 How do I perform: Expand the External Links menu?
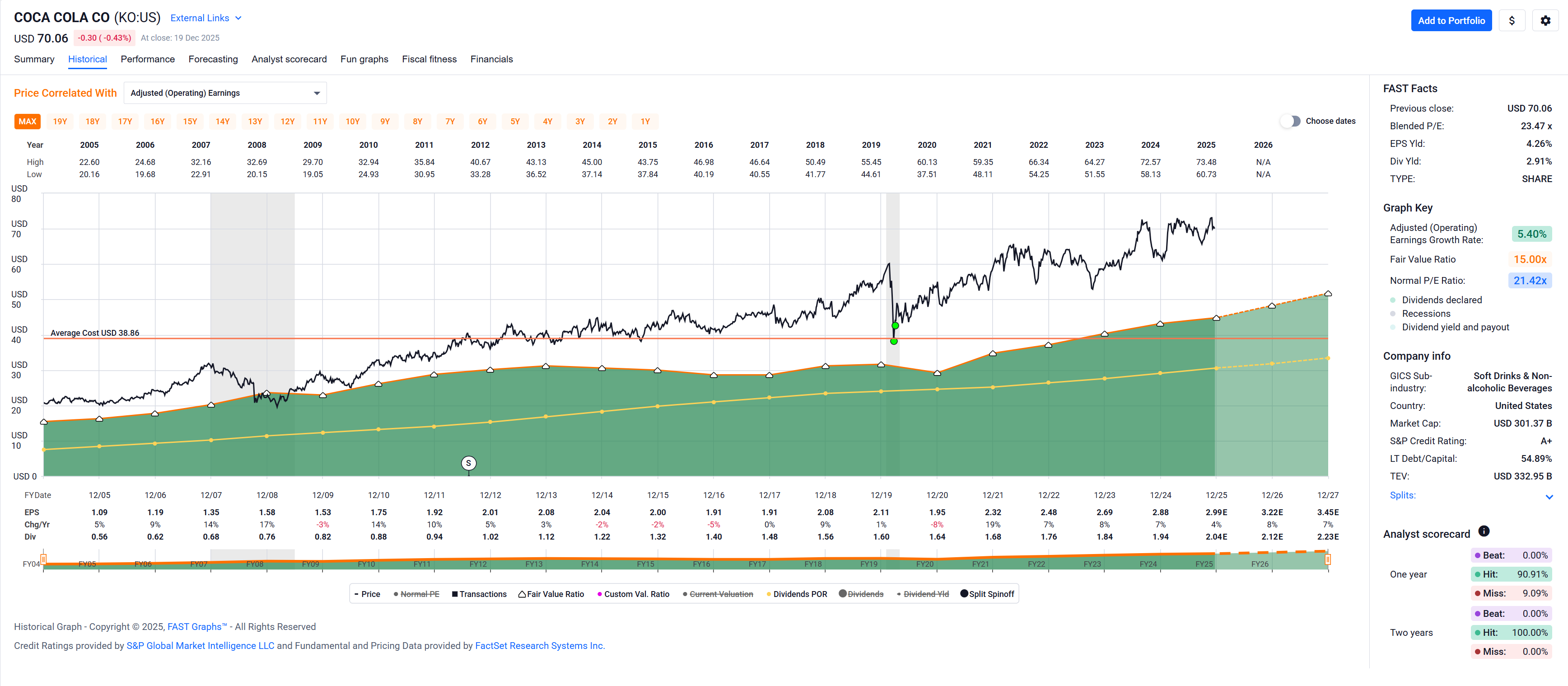206,18
